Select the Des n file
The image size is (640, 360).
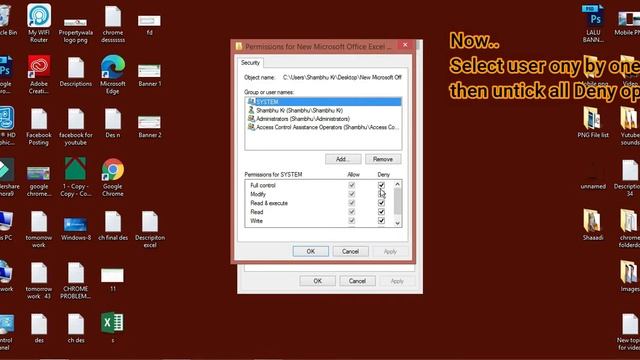(x=113, y=123)
